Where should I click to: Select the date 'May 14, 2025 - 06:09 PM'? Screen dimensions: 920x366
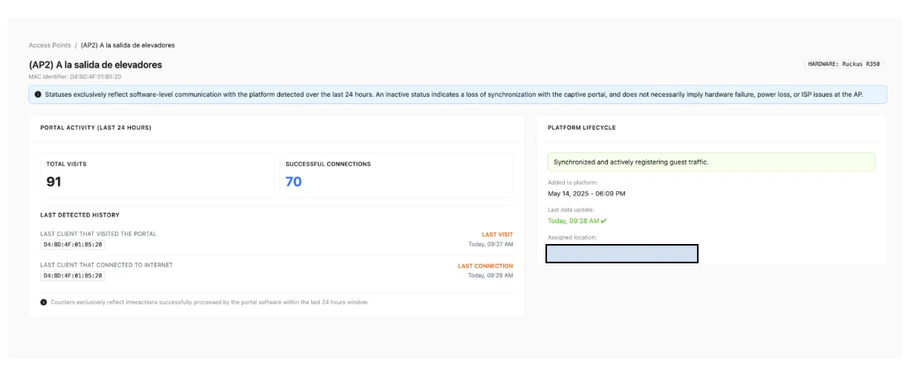(x=586, y=194)
